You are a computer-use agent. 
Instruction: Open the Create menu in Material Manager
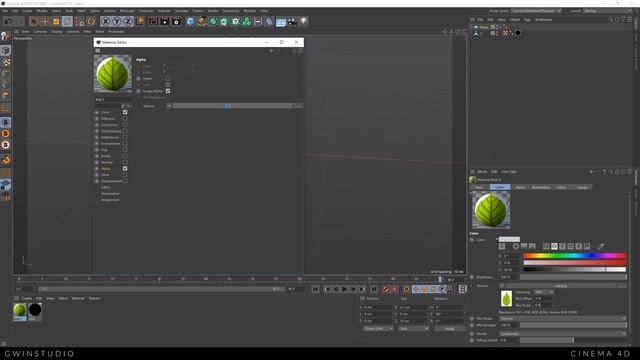coord(27,298)
